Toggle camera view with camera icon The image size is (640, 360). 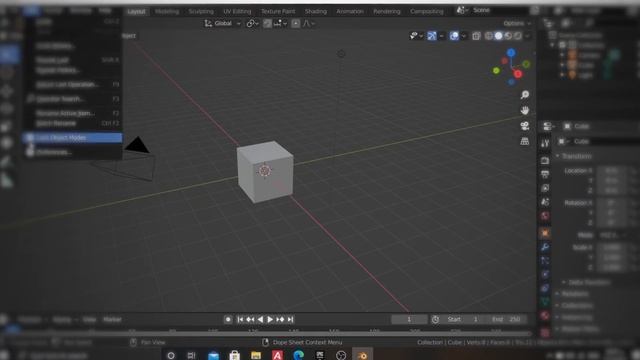click(525, 126)
